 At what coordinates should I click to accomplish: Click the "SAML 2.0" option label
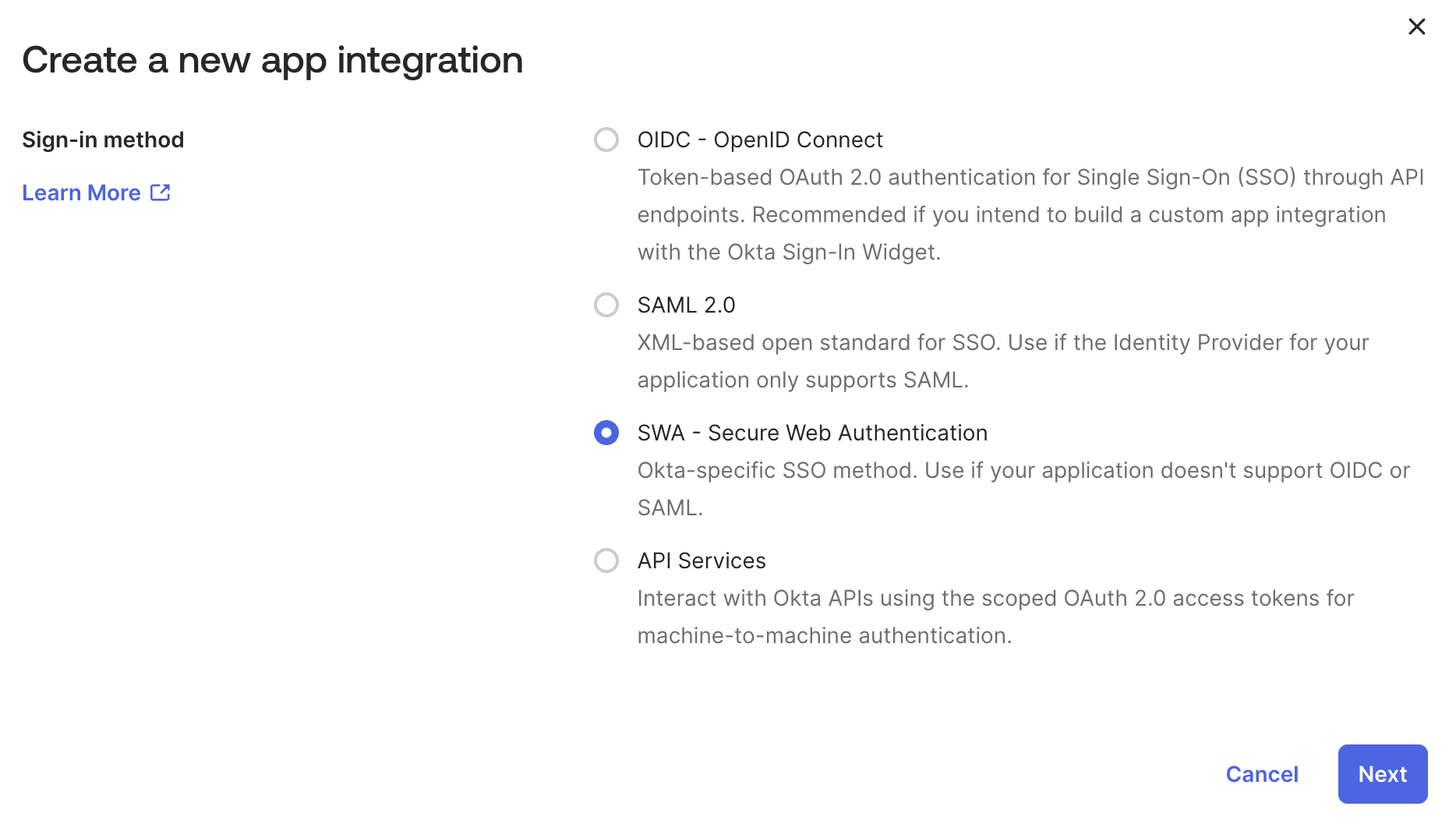click(686, 305)
